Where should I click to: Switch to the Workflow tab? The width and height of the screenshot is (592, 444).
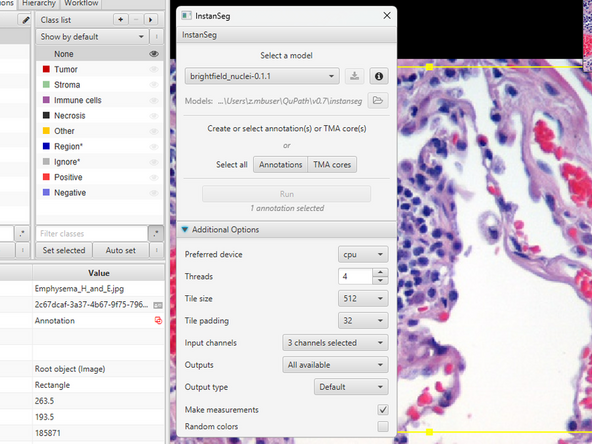[x=81, y=3]
